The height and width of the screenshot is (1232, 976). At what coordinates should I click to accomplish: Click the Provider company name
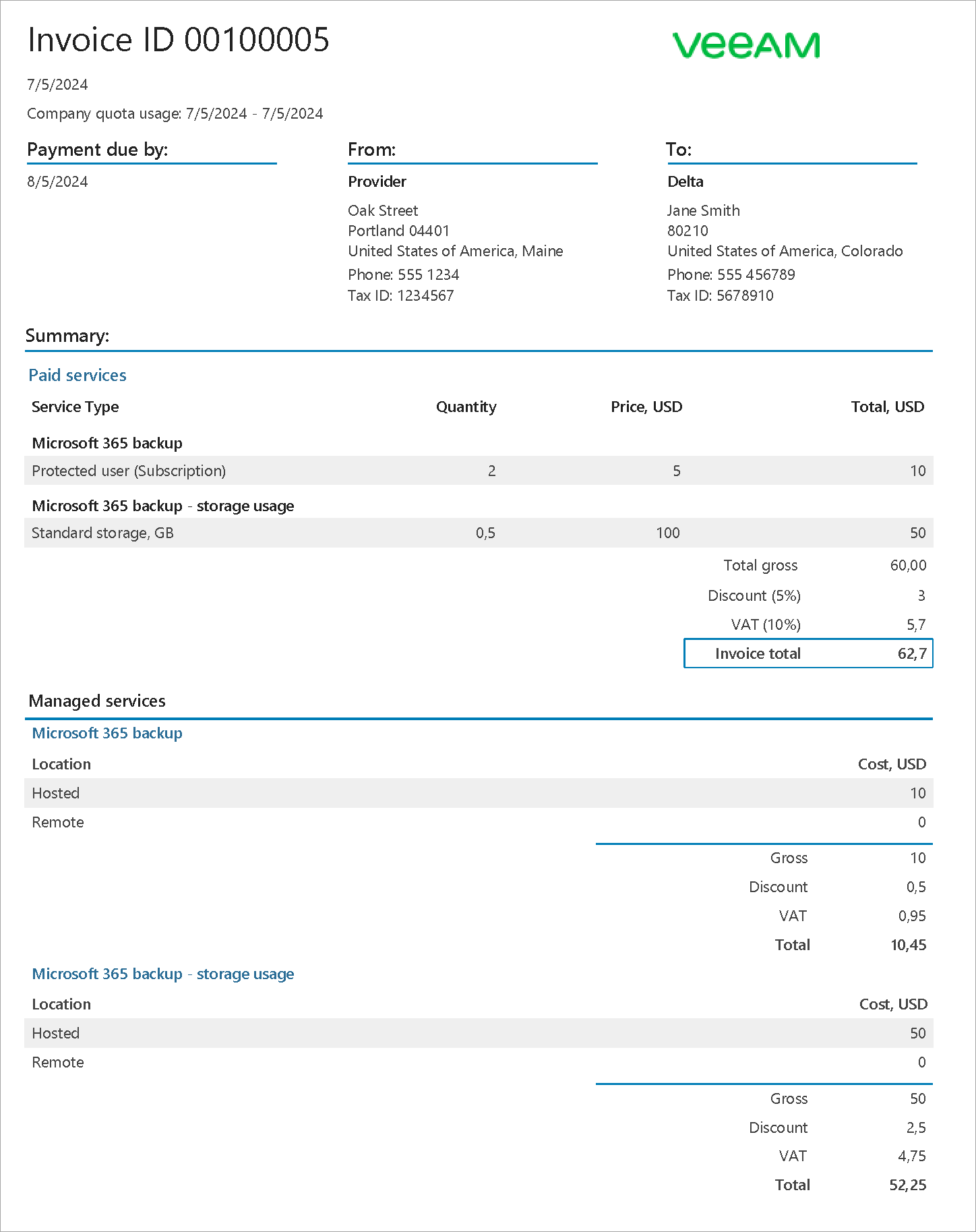pos(377,181)
